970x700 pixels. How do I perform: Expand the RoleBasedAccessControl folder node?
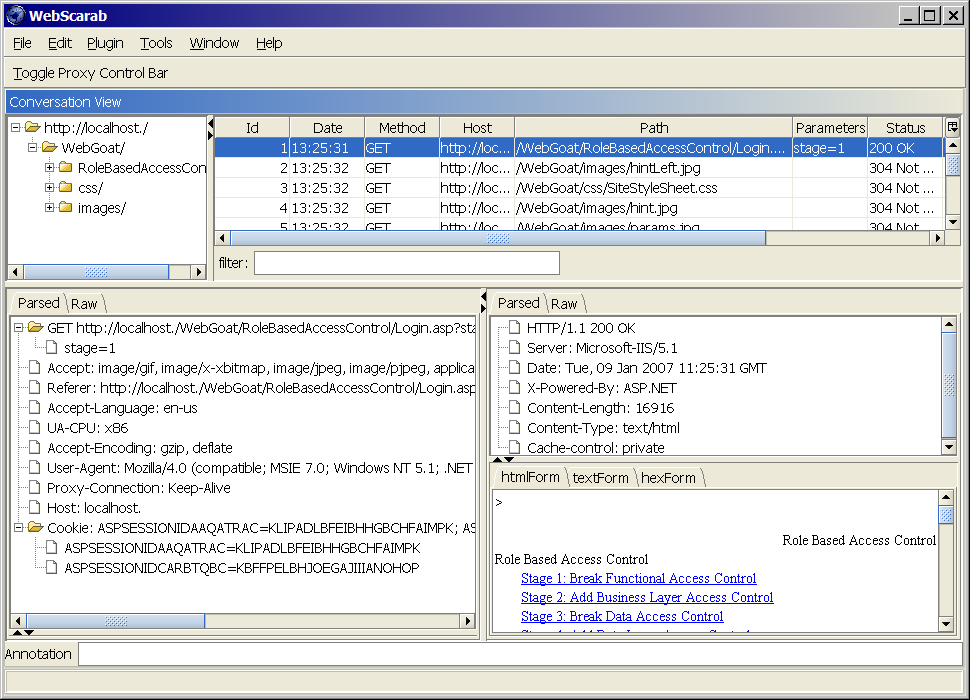point(49,168)
